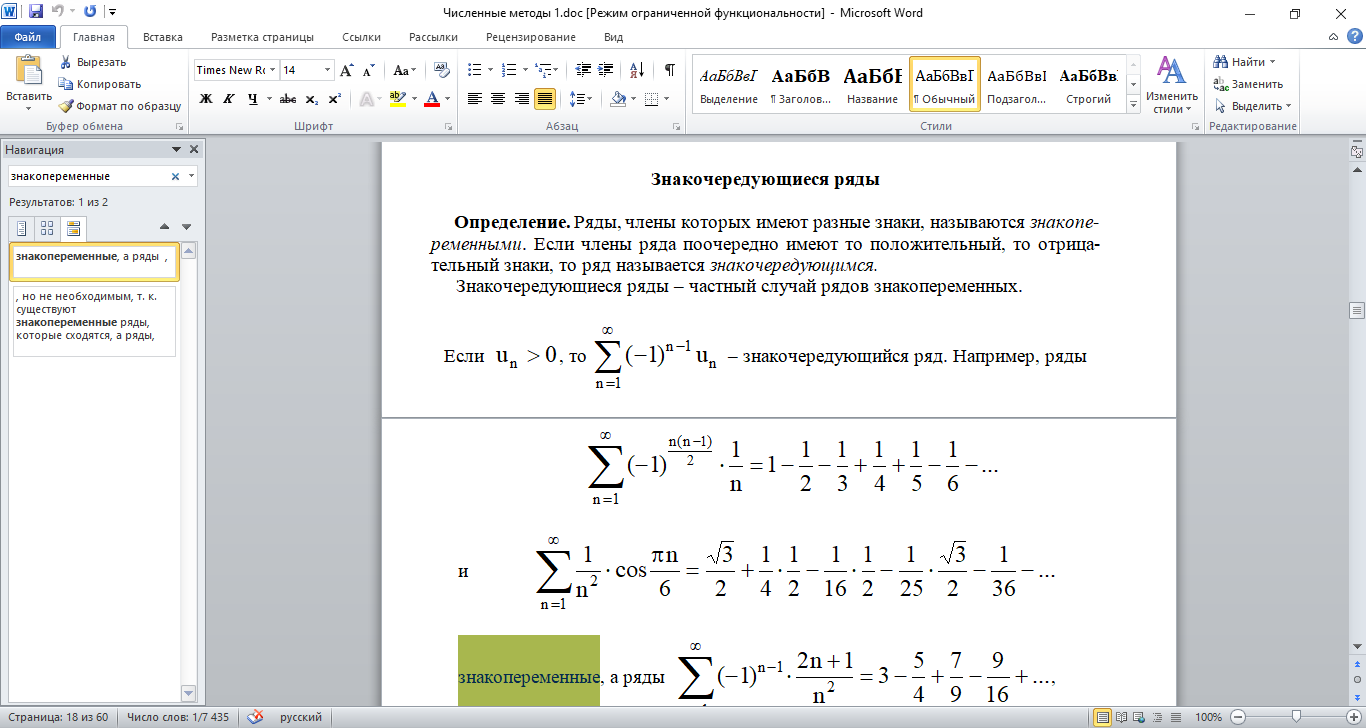The height and width of the screenshot is (728, 1366).
Task: Open bullets list dropdown arrow
Action: [x=490, y=70]
